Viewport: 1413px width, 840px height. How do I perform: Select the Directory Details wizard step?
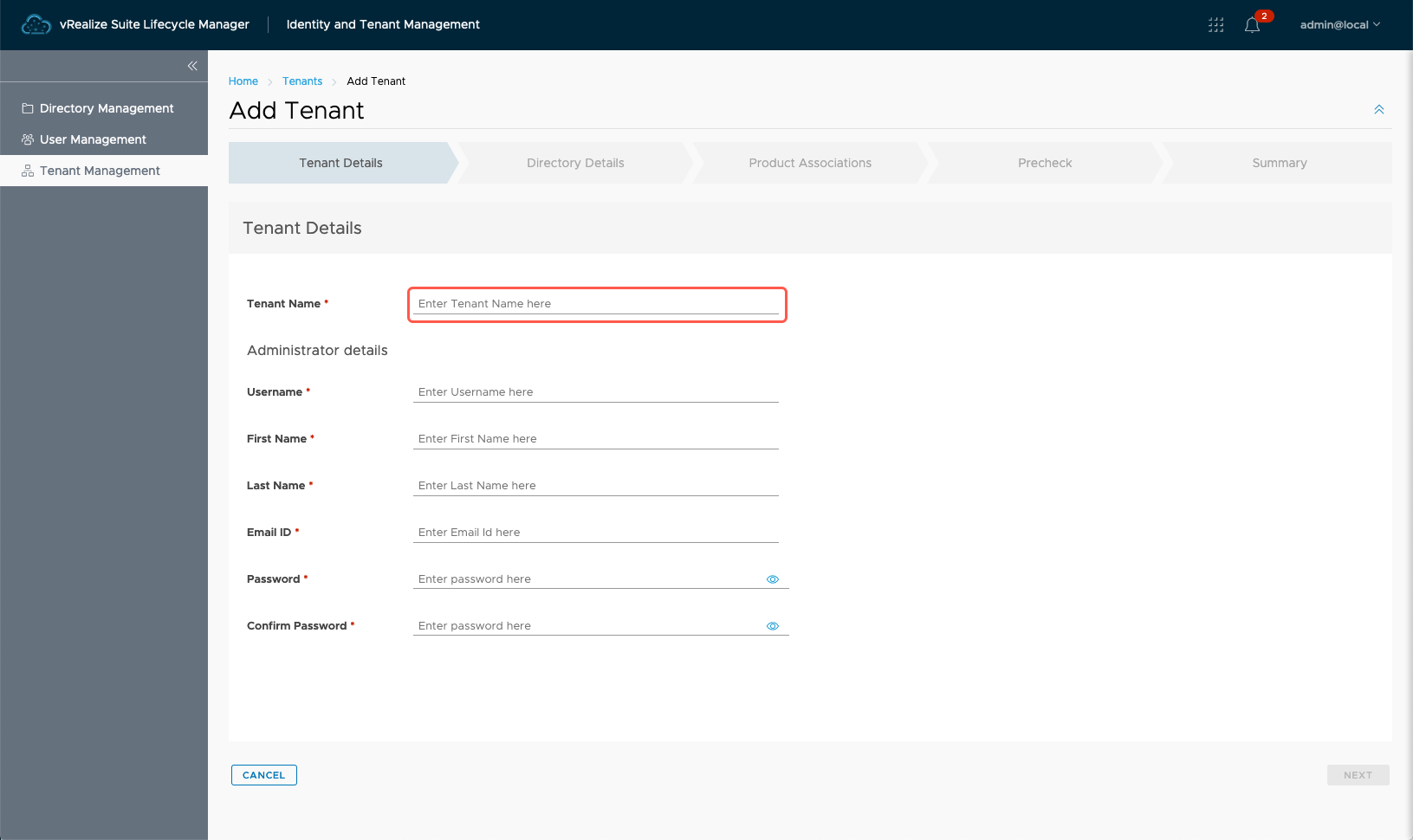[575, 163]
